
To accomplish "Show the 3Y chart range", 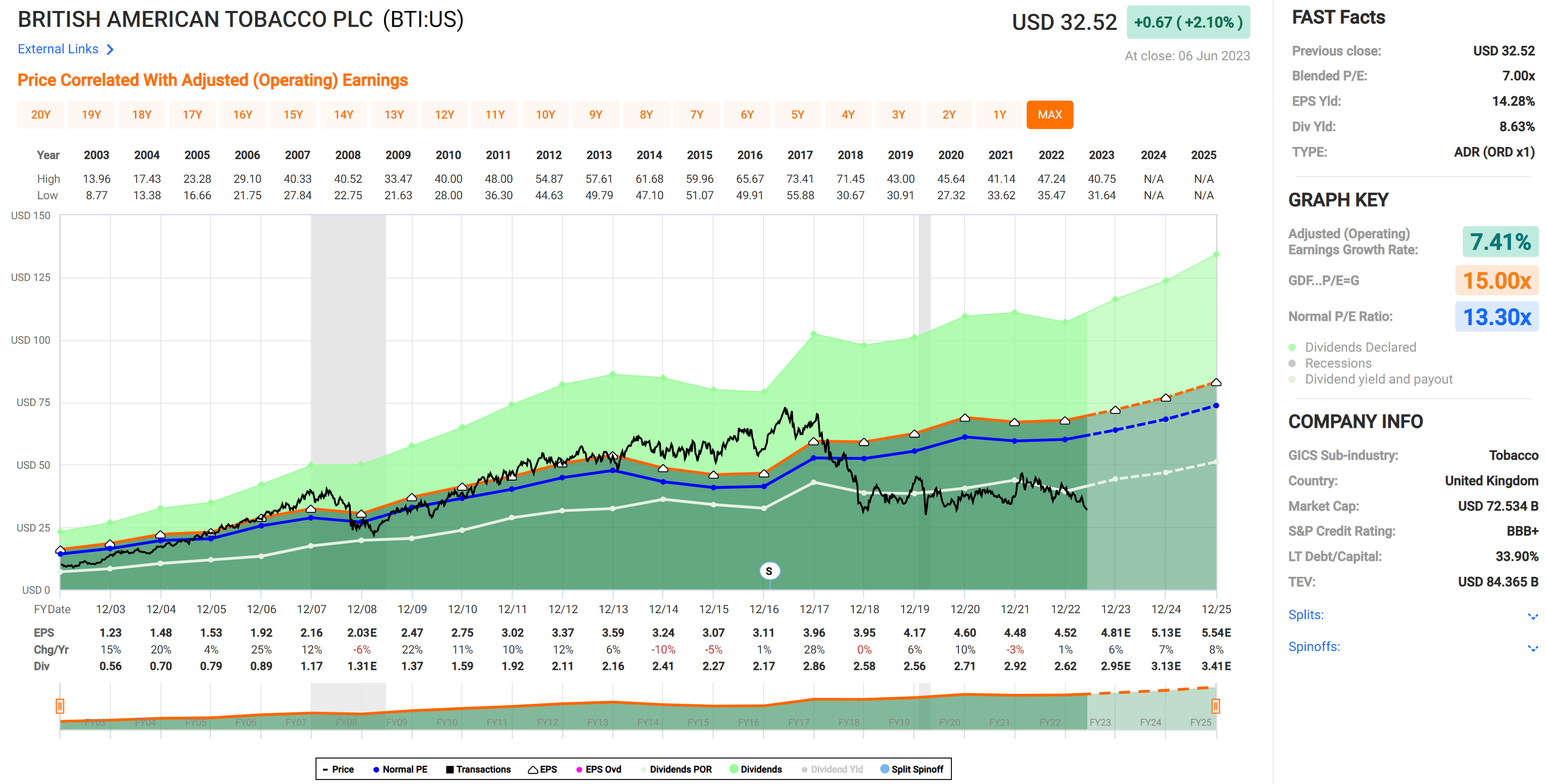I will 898,115.
